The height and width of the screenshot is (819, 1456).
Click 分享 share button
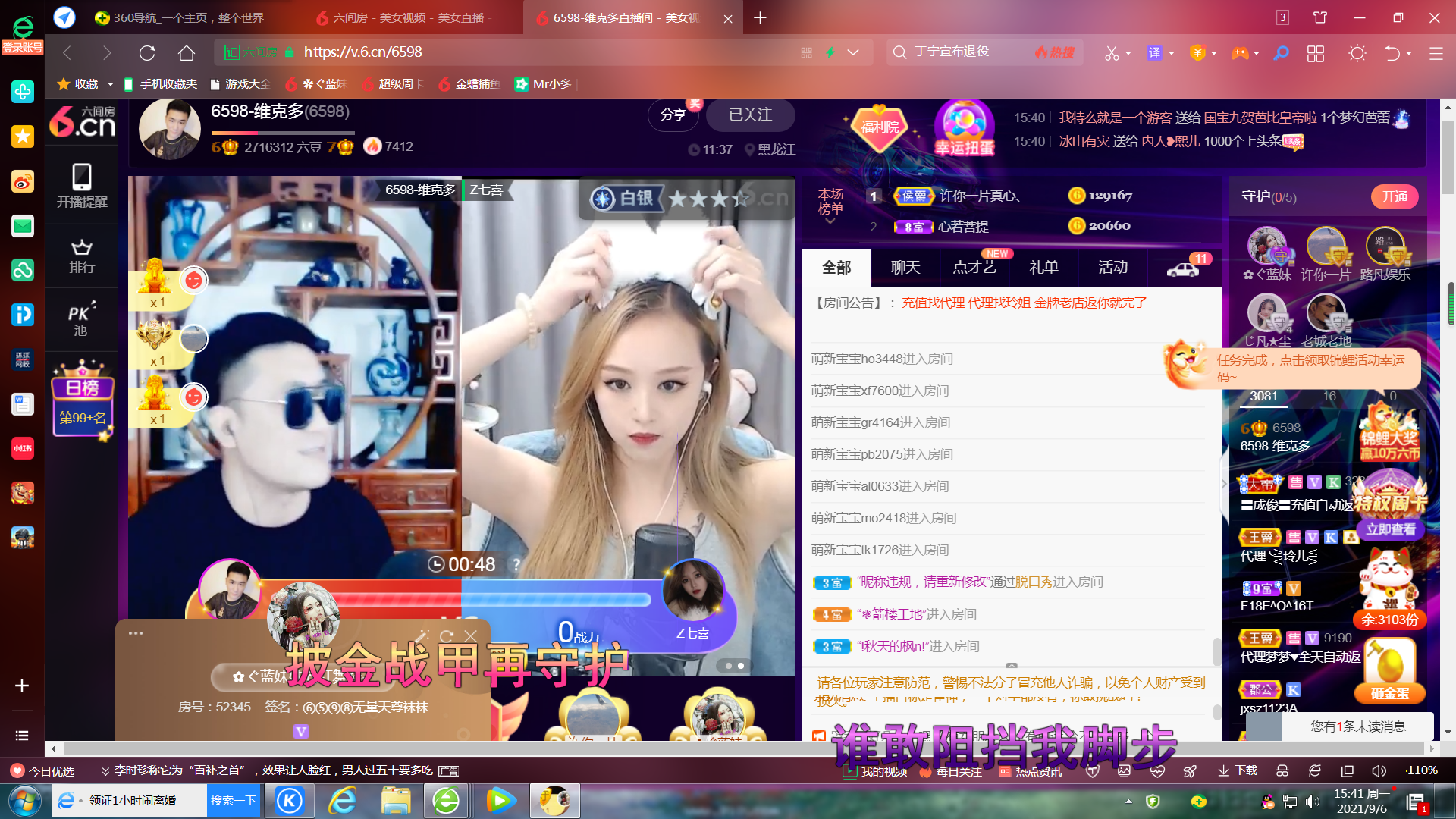pos(673,115)
